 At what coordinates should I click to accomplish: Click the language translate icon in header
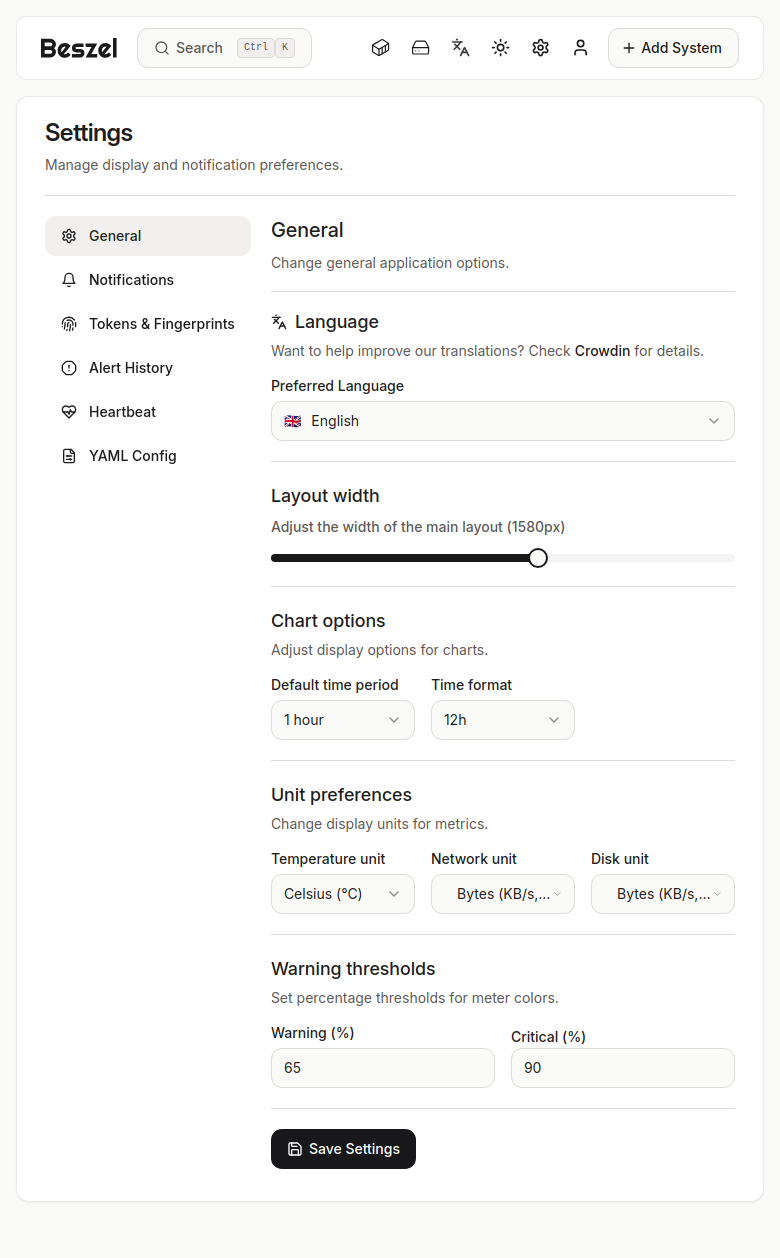[x=461, y=48]
